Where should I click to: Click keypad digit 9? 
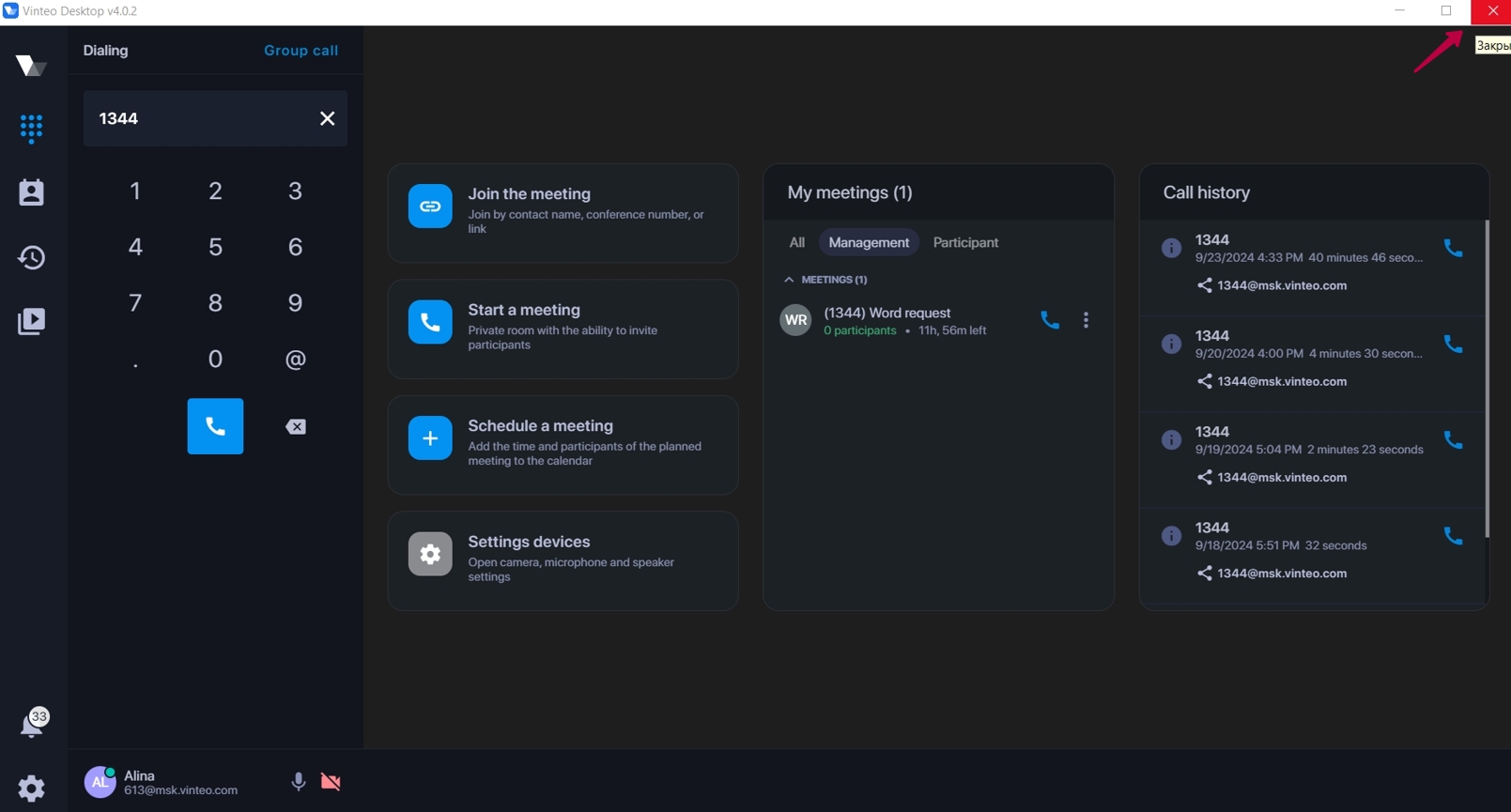tap(295, 303)
